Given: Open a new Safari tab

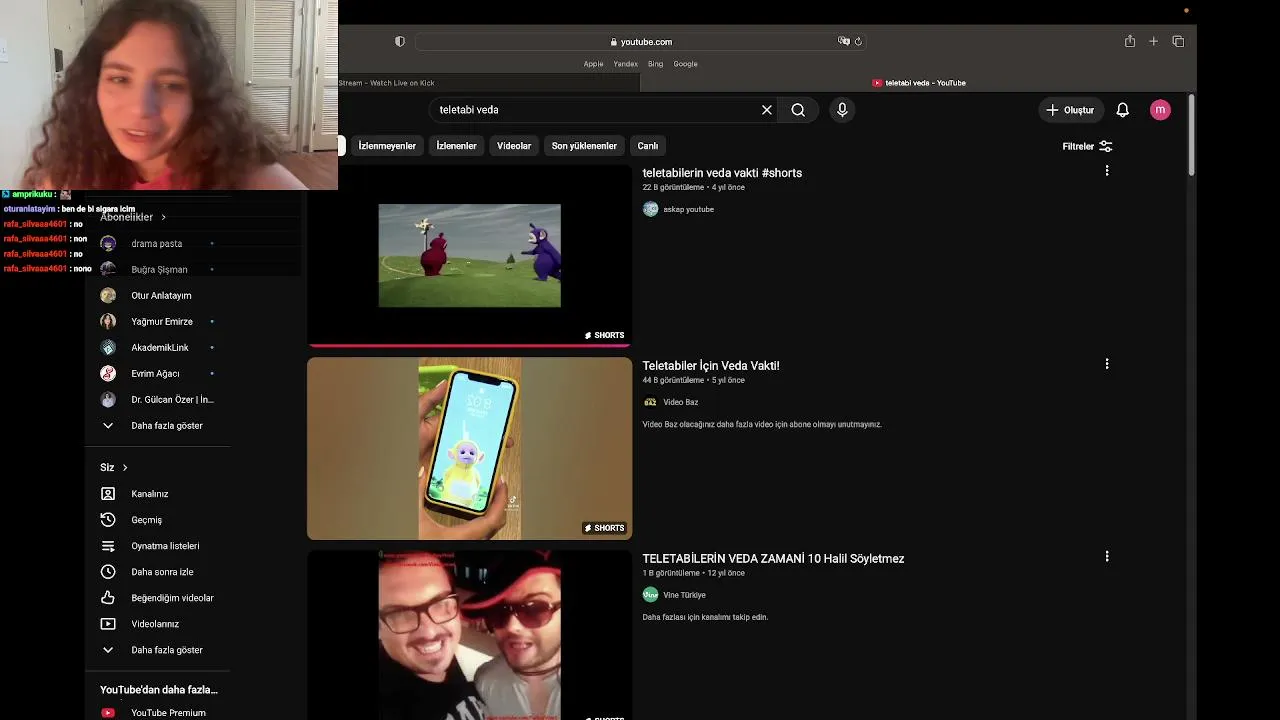Looking at the screenshot, I should 1153,41.
